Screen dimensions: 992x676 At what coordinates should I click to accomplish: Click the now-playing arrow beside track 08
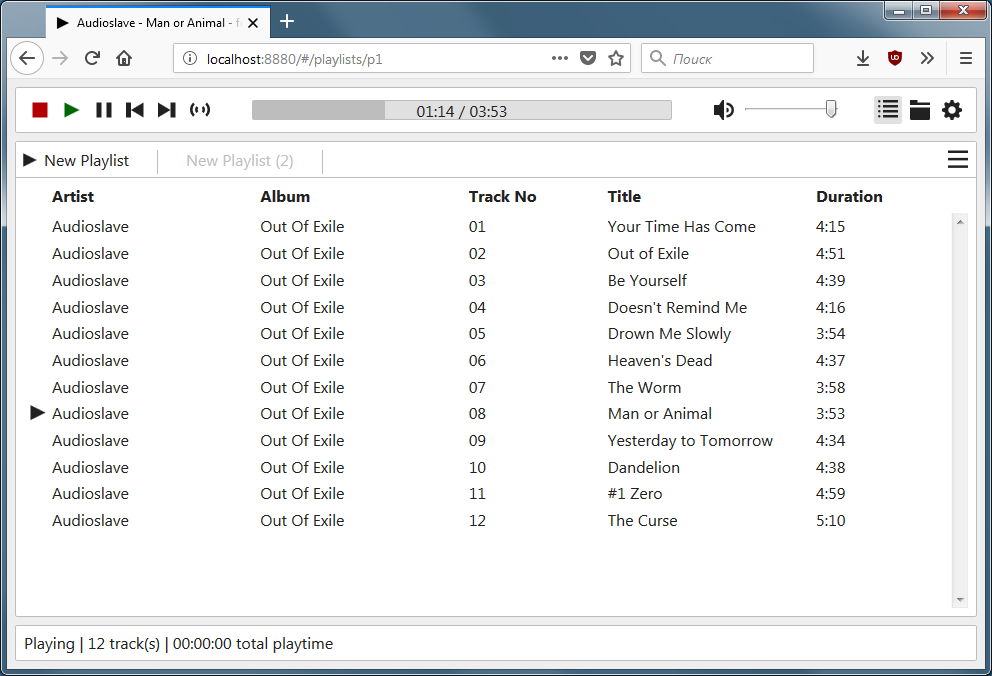pyautogui.click(x=37, y=413)
